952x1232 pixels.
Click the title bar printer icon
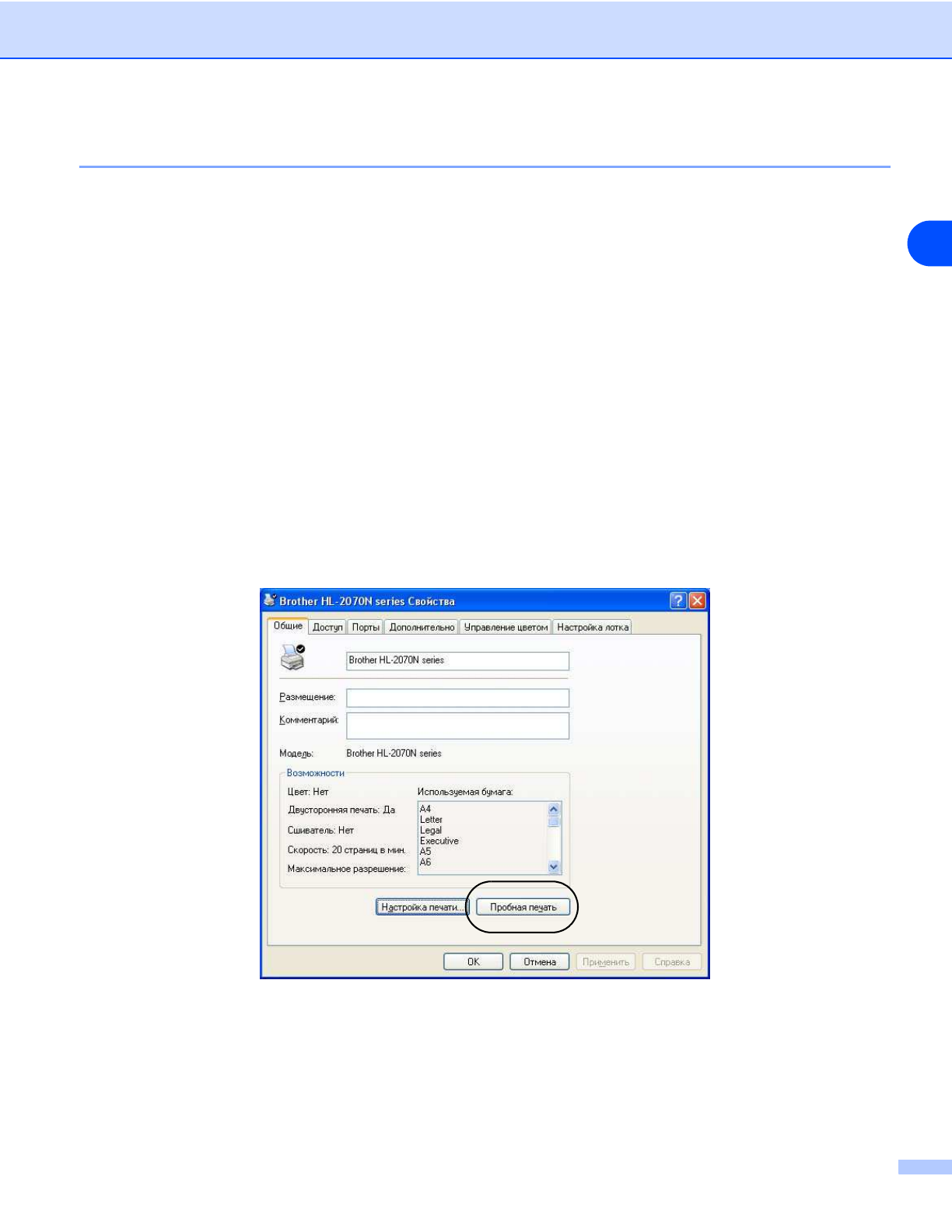(270, 600)
